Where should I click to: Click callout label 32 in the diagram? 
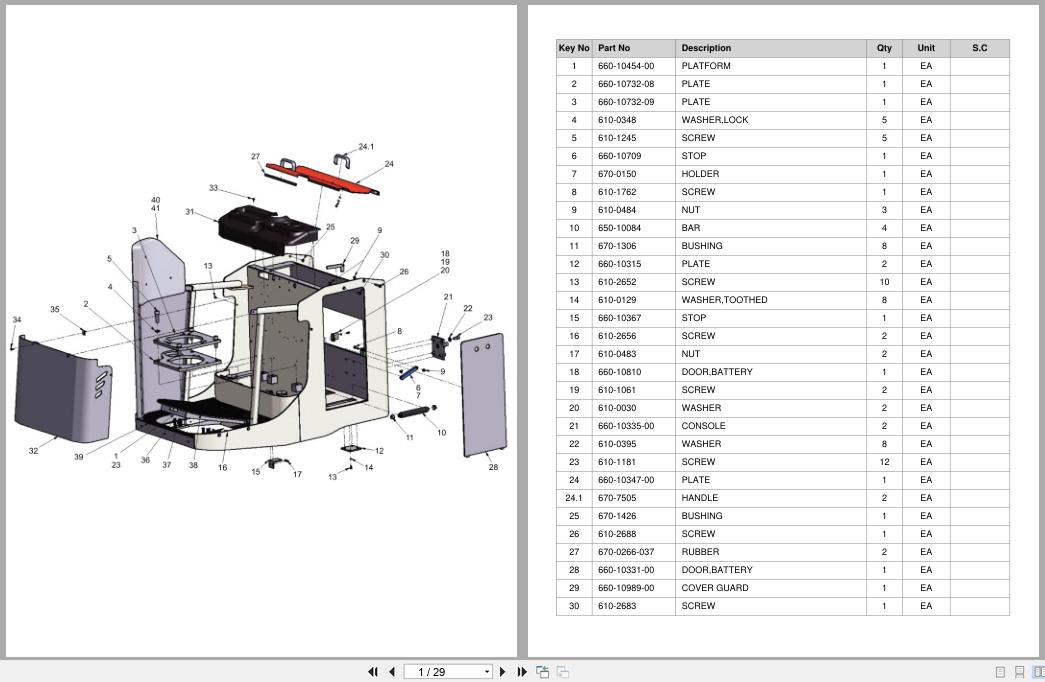coord(33,451)
